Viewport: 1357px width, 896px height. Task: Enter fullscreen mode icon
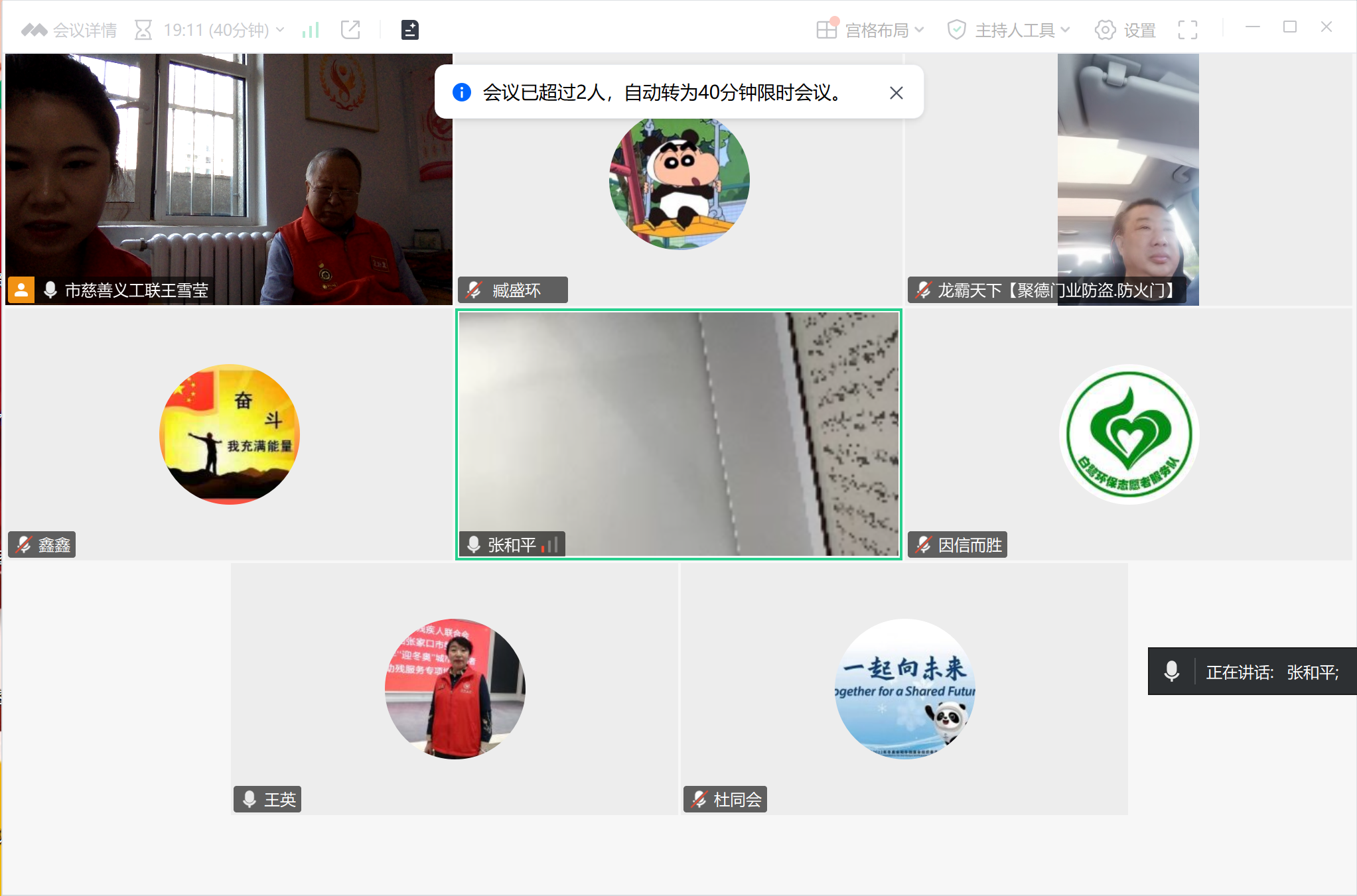pyautogui.click(x=1187, y=30)
